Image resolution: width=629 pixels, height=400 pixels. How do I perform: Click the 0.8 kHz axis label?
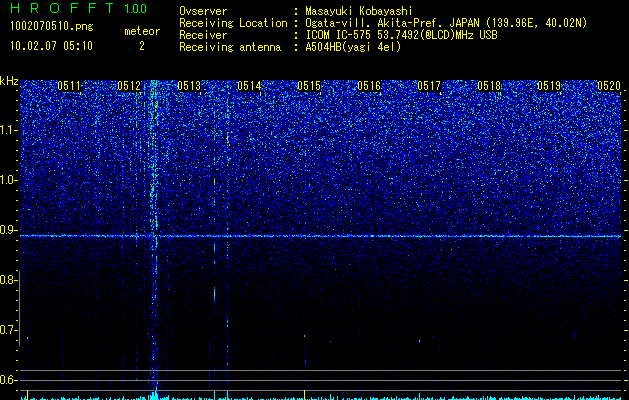coord(9,280)
